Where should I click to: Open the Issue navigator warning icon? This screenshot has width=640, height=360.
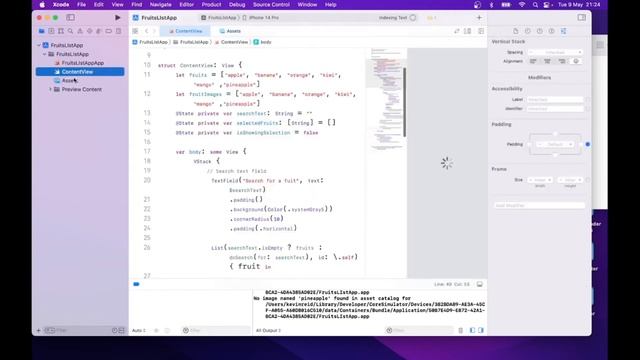80,31
